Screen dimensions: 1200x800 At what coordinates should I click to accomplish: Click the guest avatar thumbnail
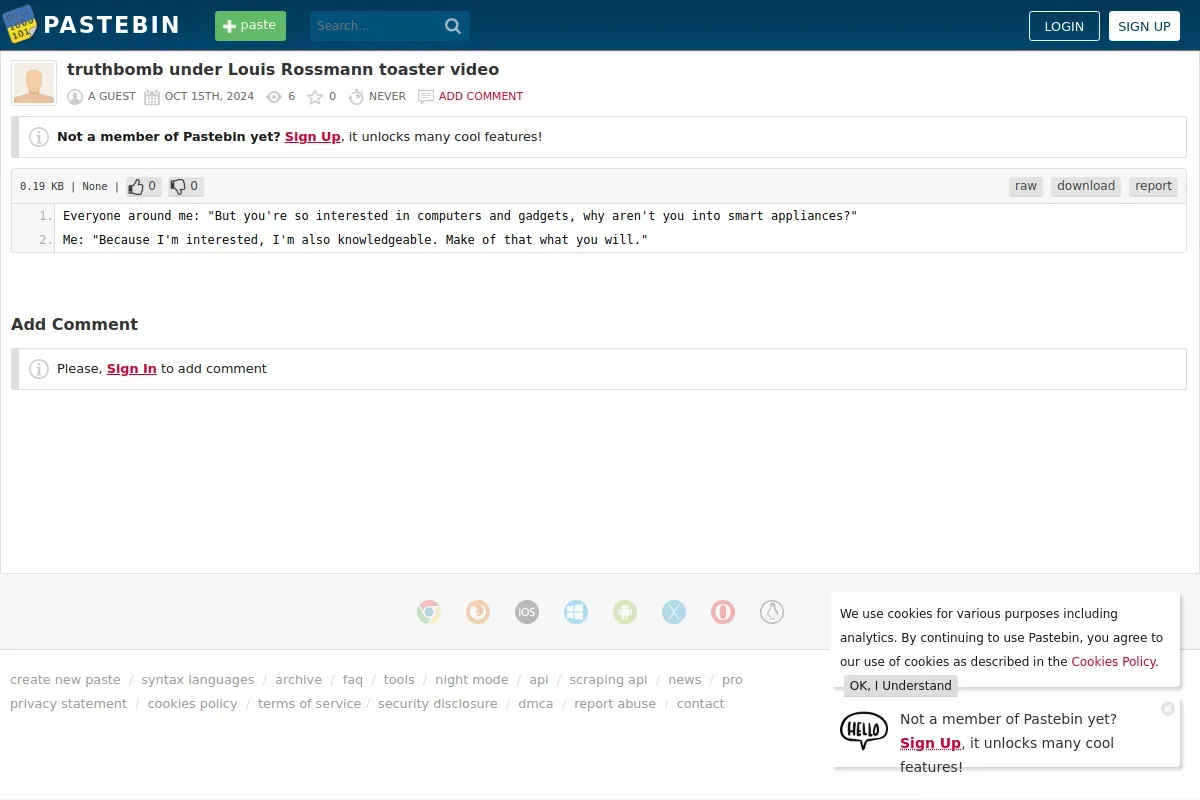coord(34,83)
